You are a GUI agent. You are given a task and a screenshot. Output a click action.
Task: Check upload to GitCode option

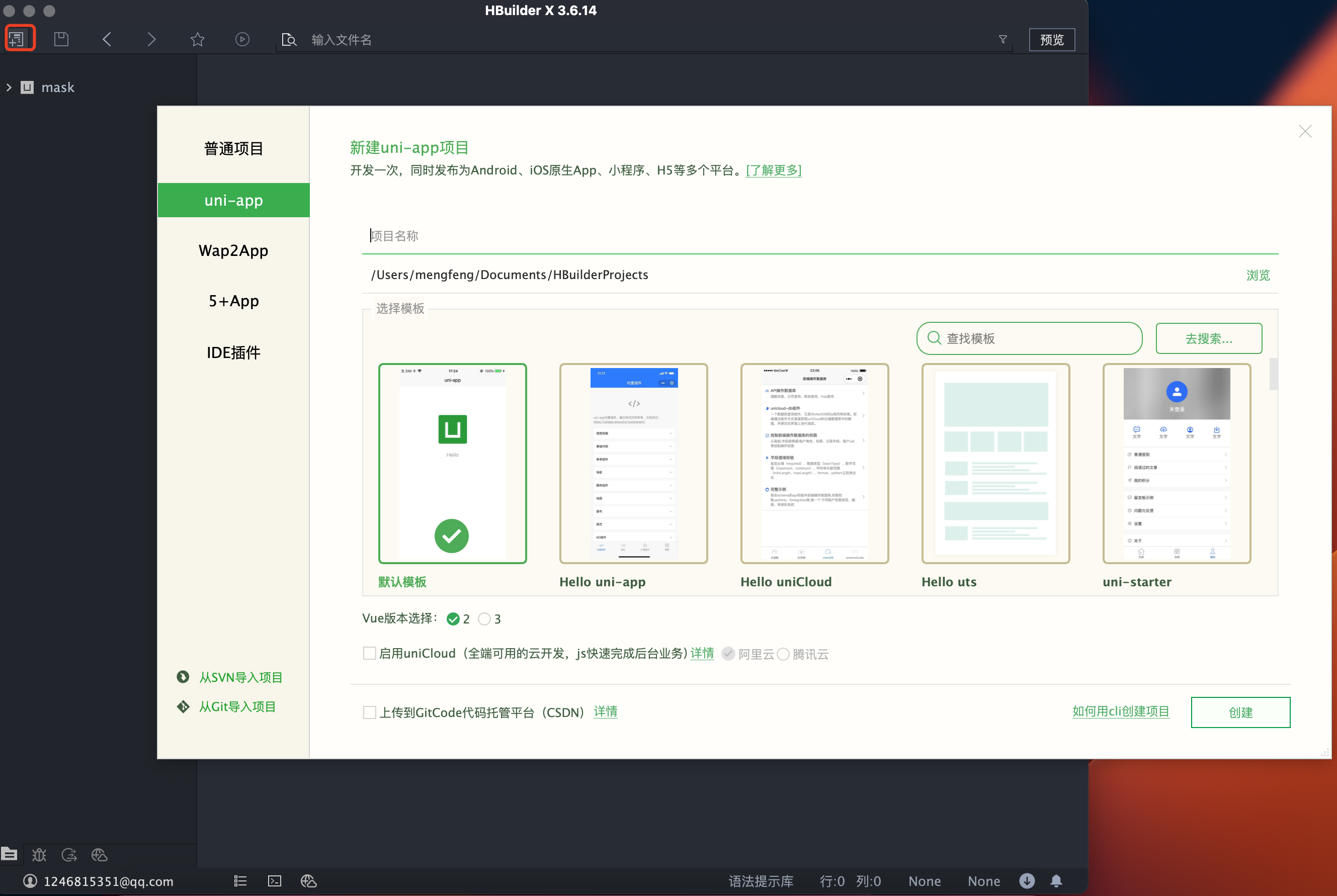tap(370, 712)
